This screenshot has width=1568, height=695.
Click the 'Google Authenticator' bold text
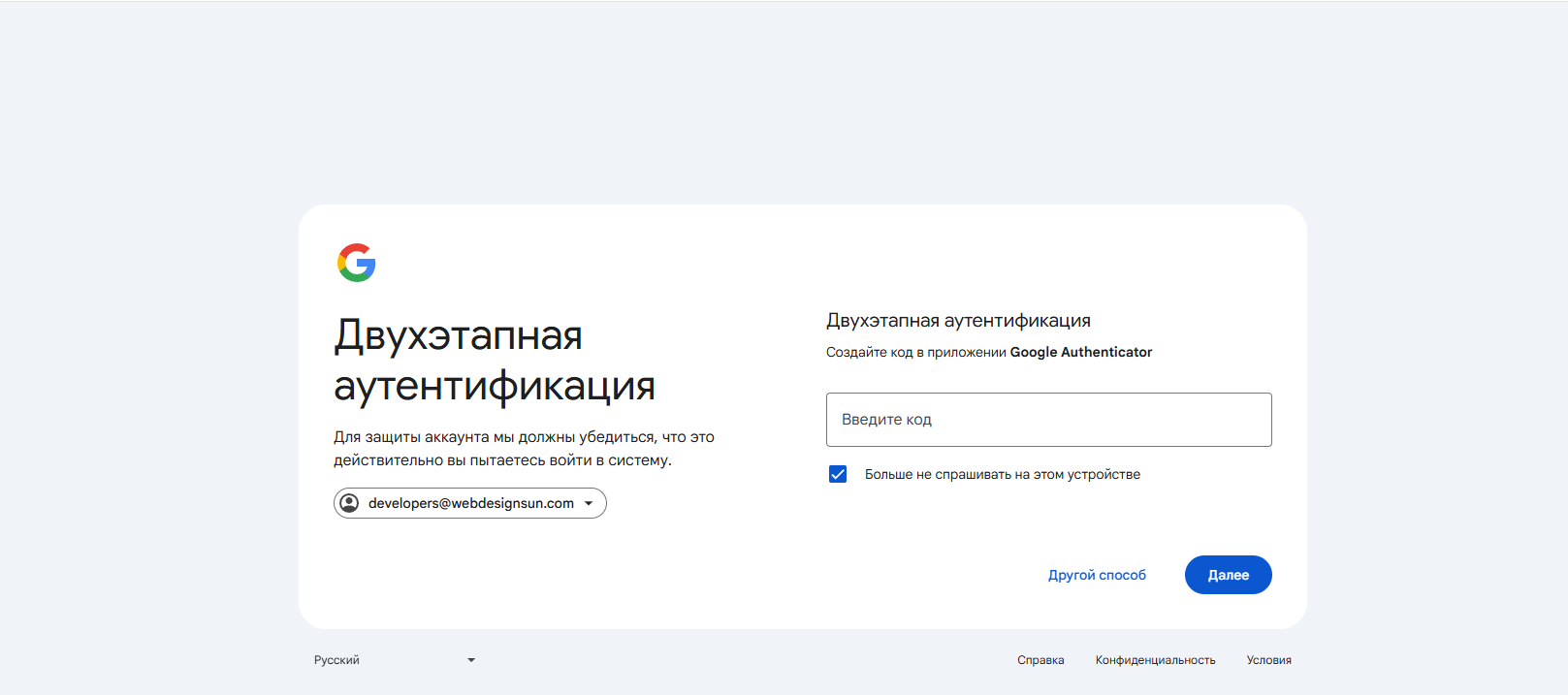tap(1081, 352)
